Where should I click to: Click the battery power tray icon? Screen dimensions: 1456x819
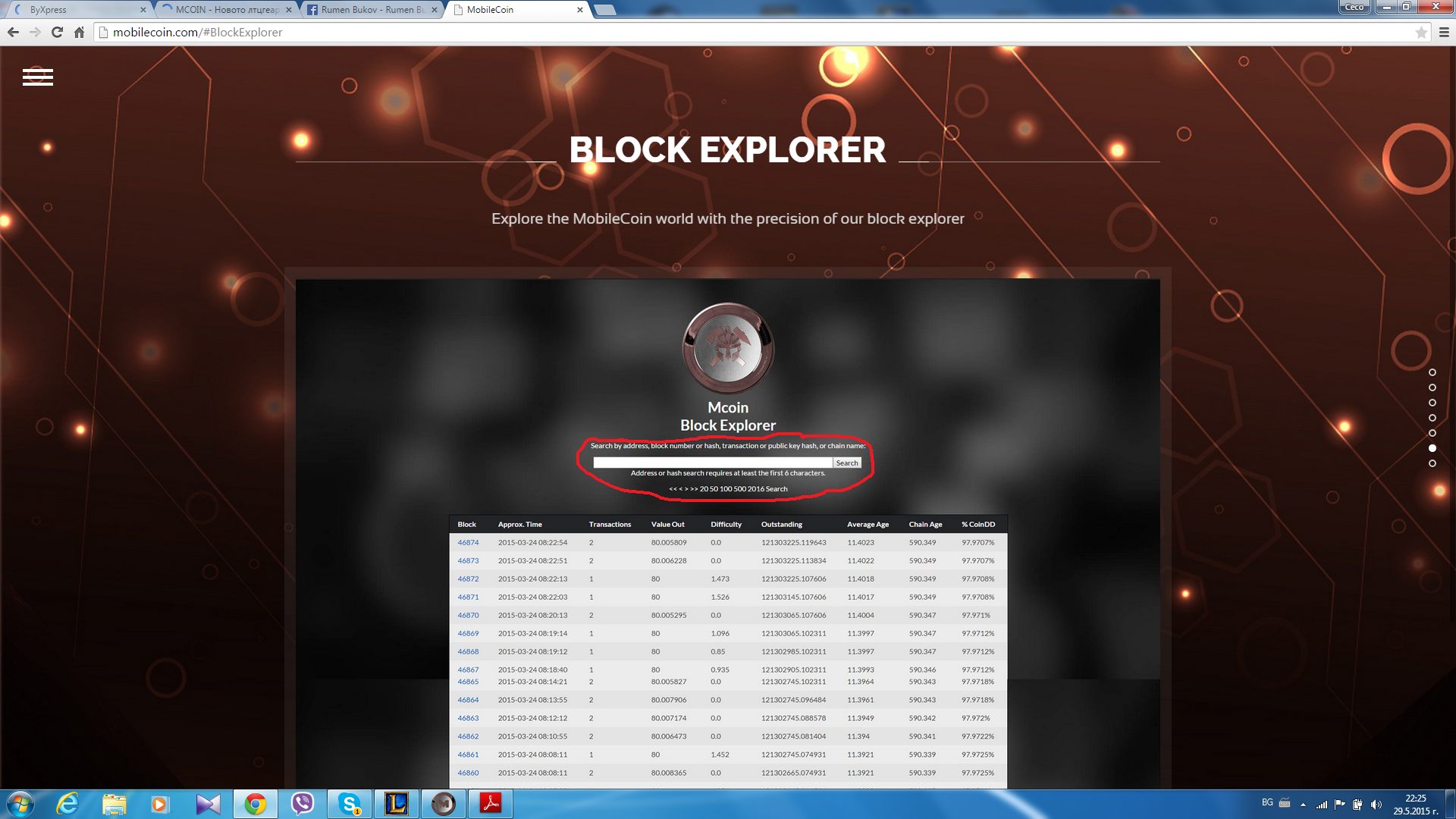1358,805
